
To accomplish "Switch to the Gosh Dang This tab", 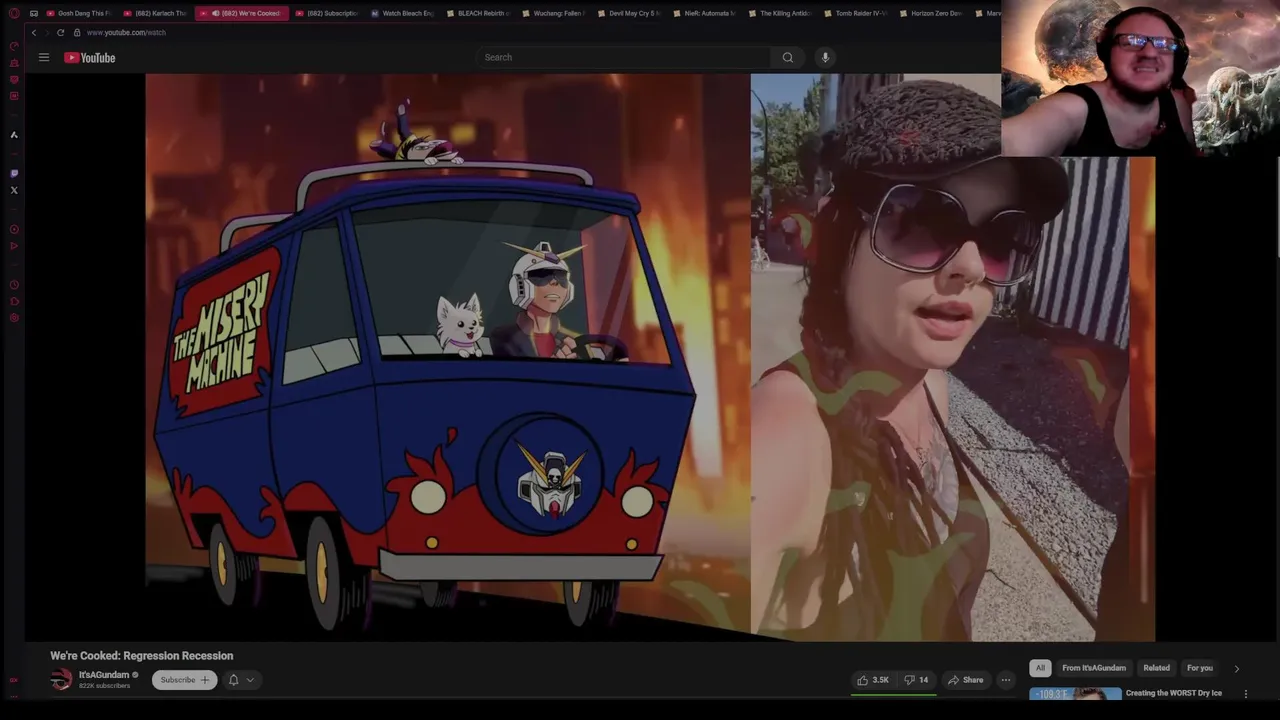I will point(78,13).
